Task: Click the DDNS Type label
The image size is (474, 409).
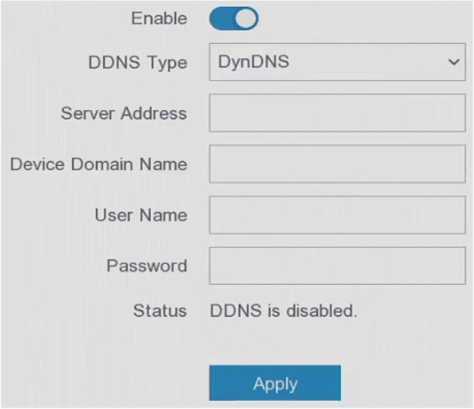Action: pyautogui.click(x=138, y=63)
